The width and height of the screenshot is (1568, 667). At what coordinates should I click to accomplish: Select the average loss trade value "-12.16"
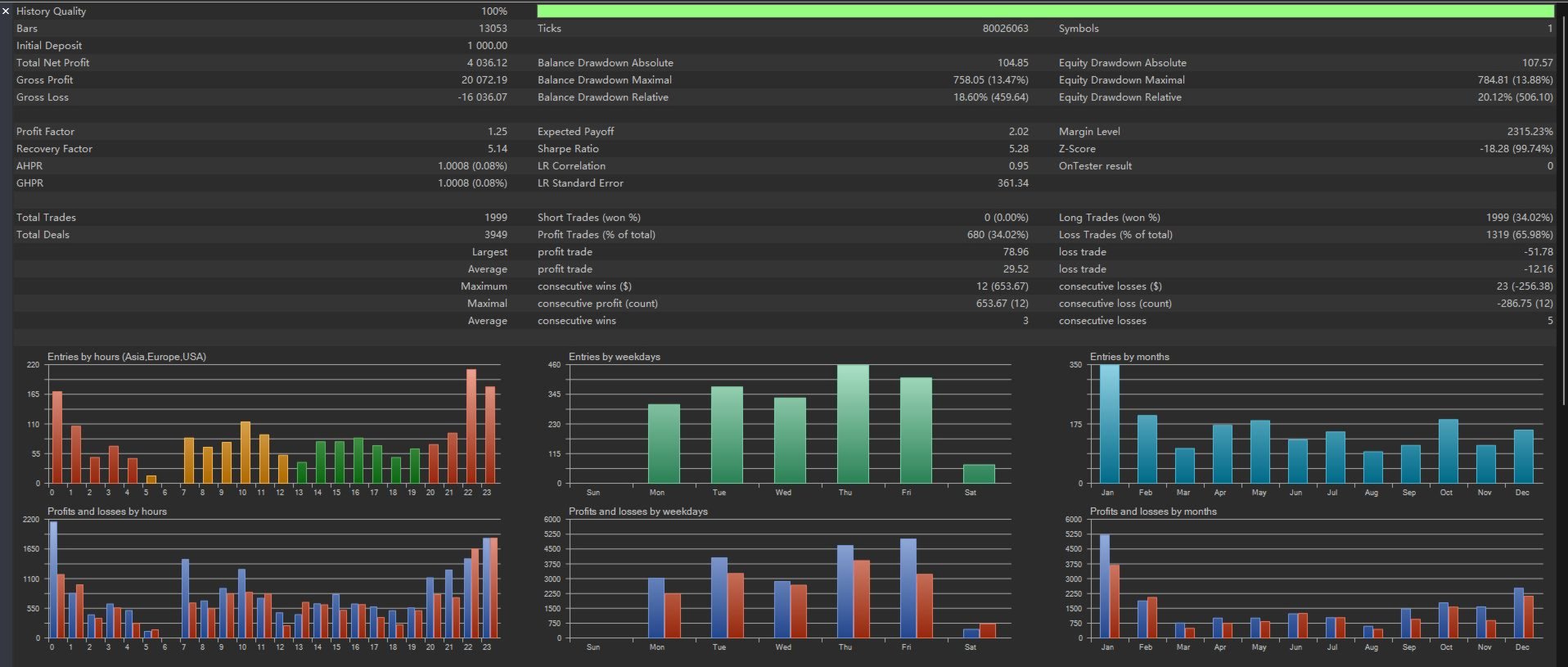tap(1539, 269)
